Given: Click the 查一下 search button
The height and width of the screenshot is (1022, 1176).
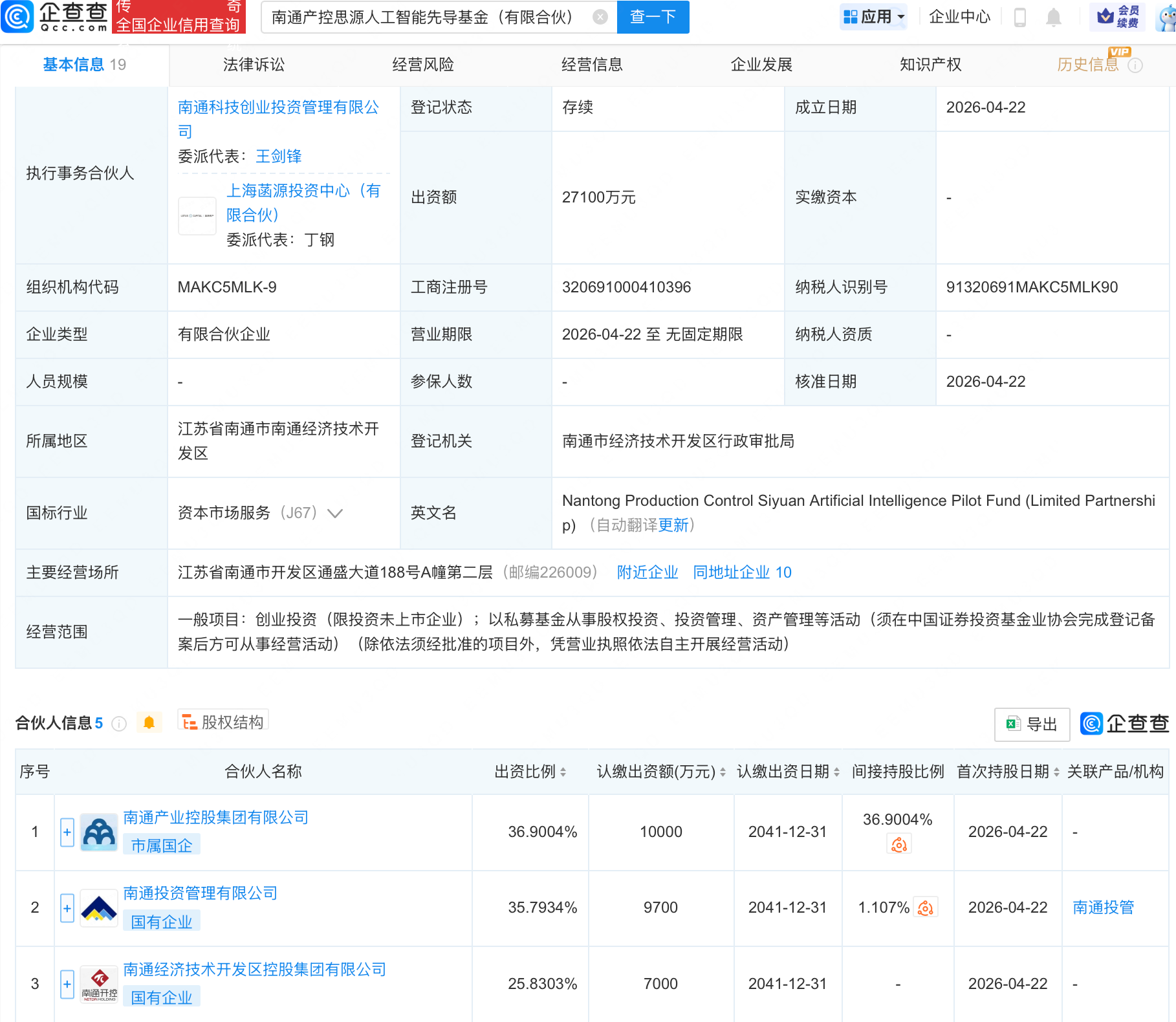Looking at the screenshot, I should (653, 17).
